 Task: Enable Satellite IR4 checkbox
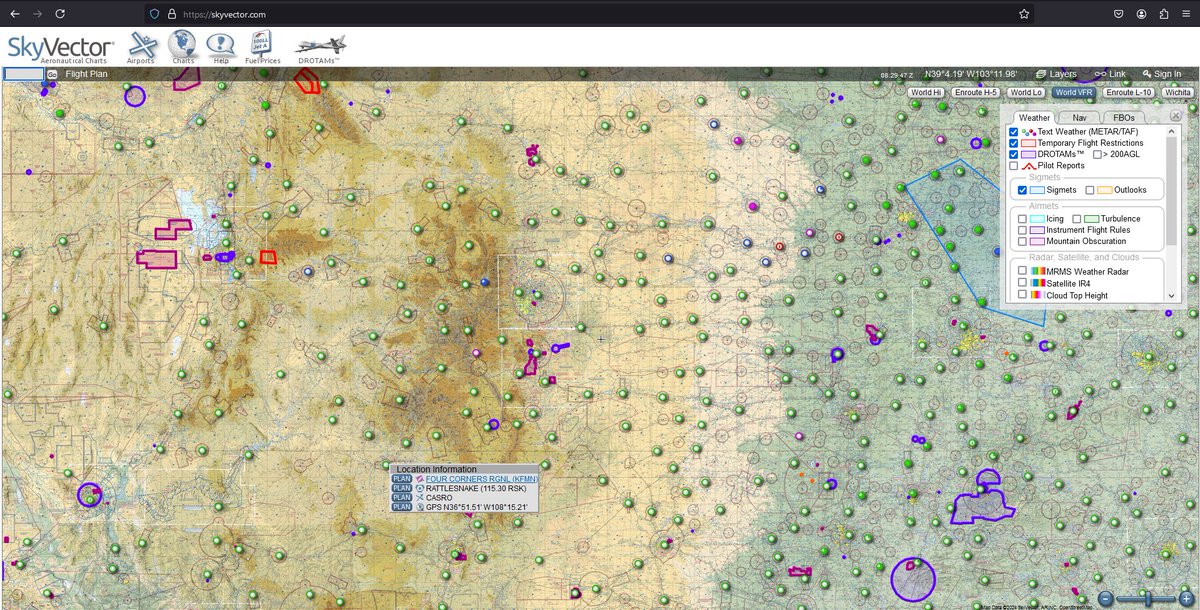click(x=1022, y=283)
